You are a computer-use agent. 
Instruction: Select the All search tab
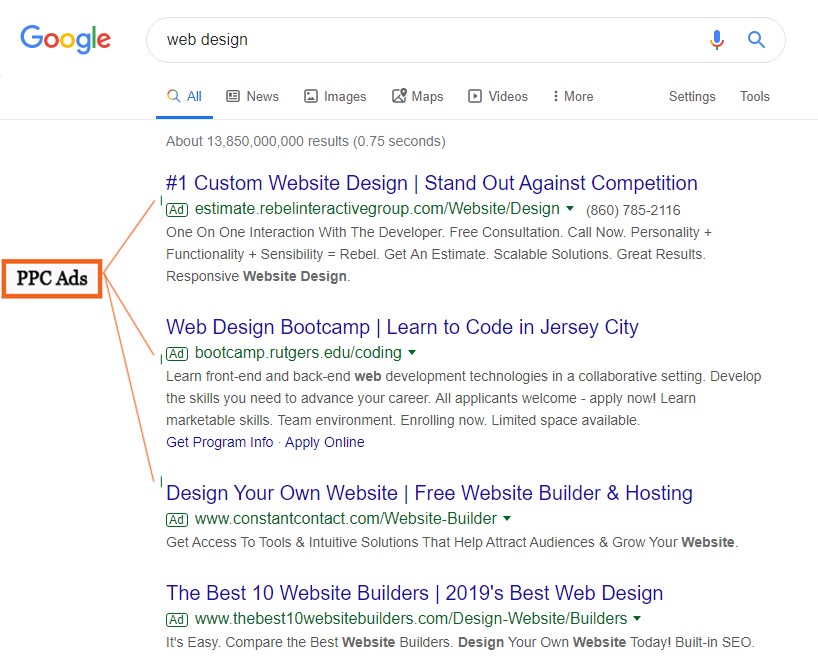184,96
